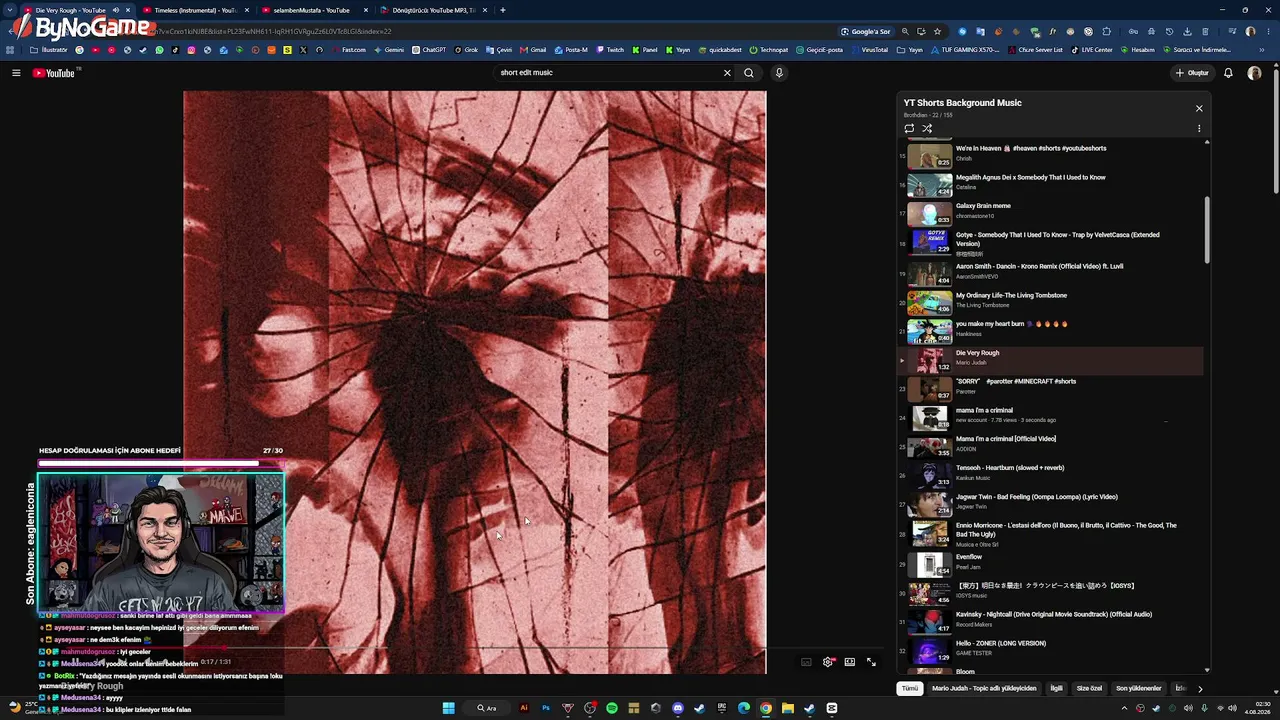Focus the 'short edit music' search field
This screenshot has height=720, width=1280.
[608, 73]
